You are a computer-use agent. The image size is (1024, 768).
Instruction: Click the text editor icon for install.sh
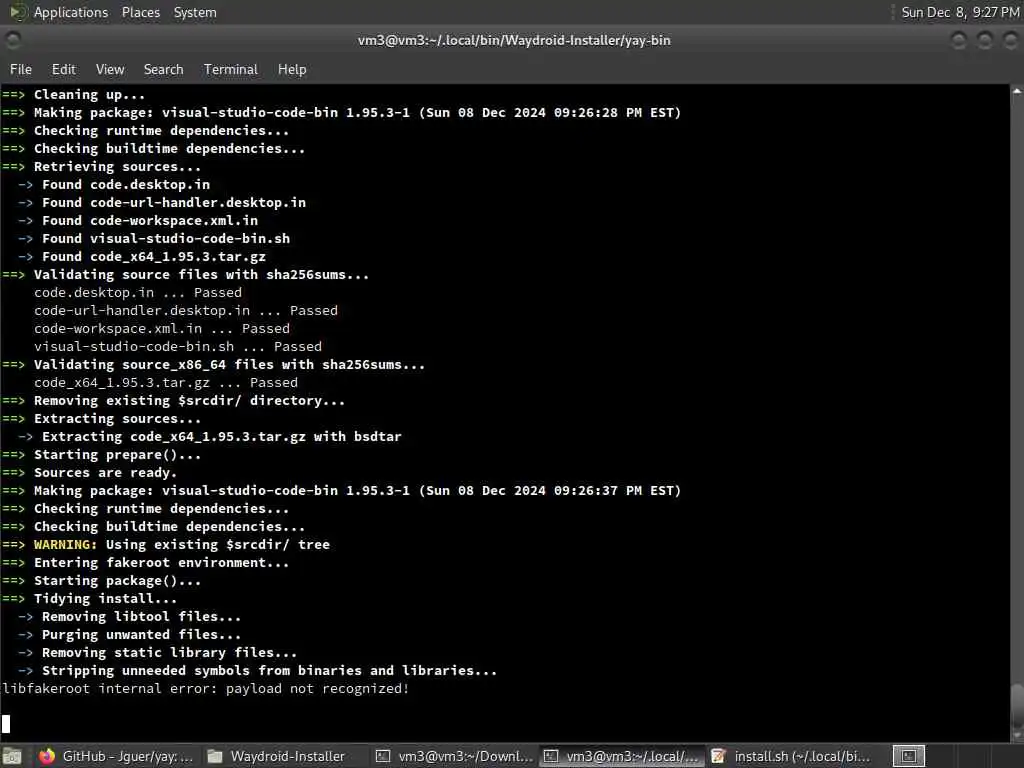718,756
